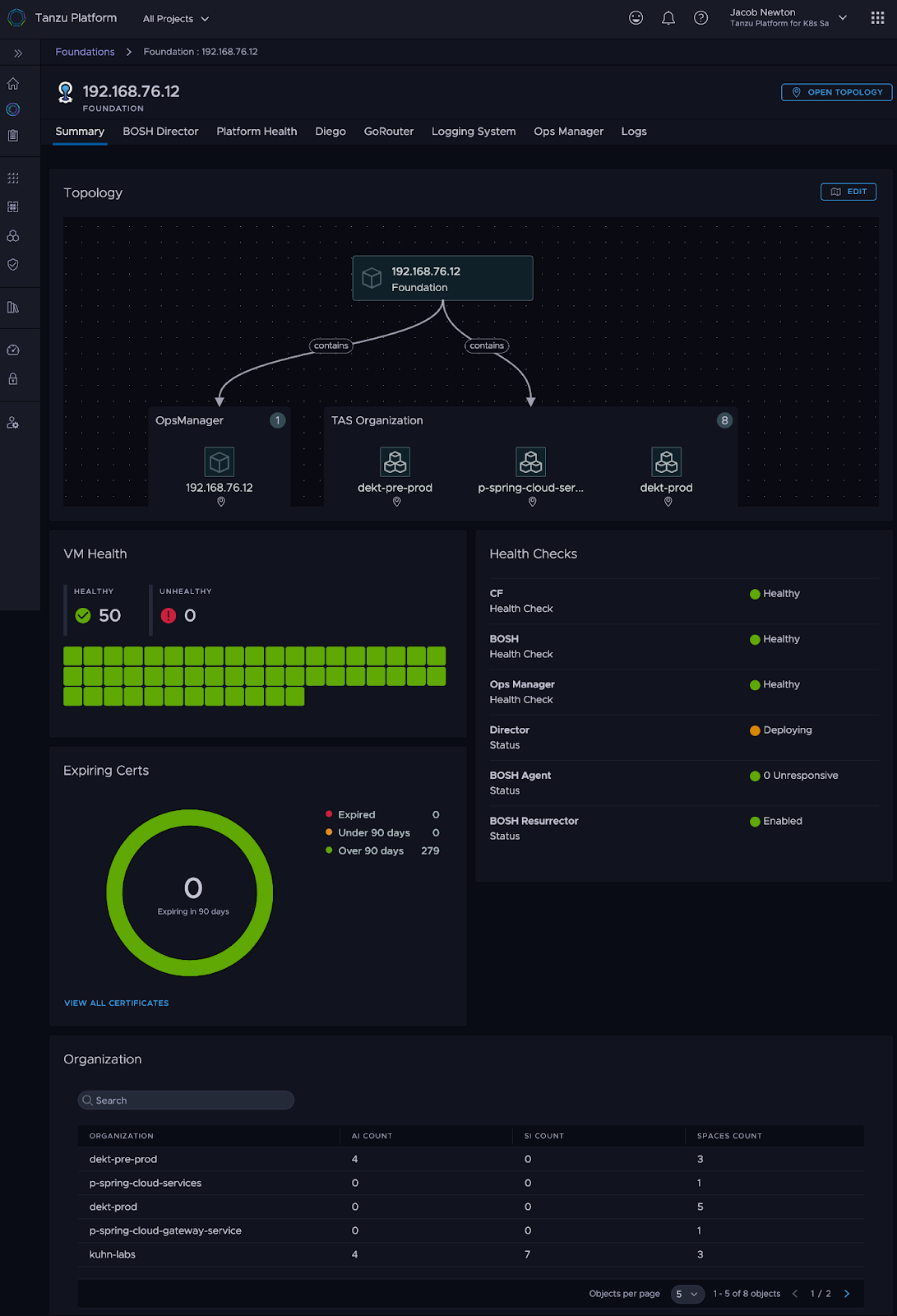The width and height of the screenshot is (897, 1316).
Task: Switch to the BOSH Director tab
Action: tap(160, 132)
